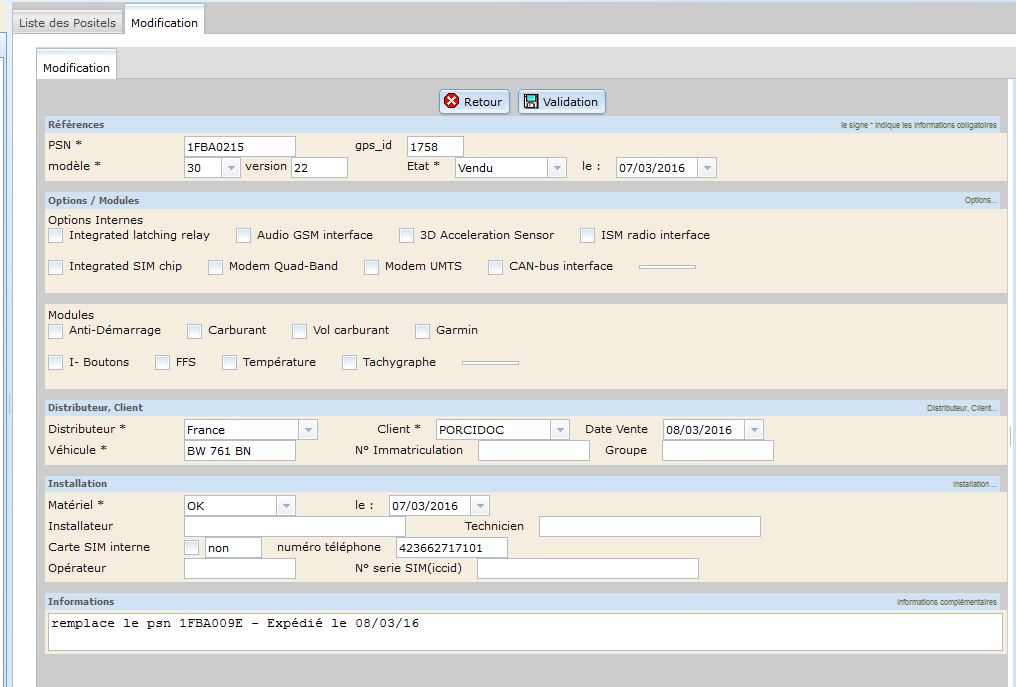Open the Matériel dropdown showing OK

pos(286,506)
